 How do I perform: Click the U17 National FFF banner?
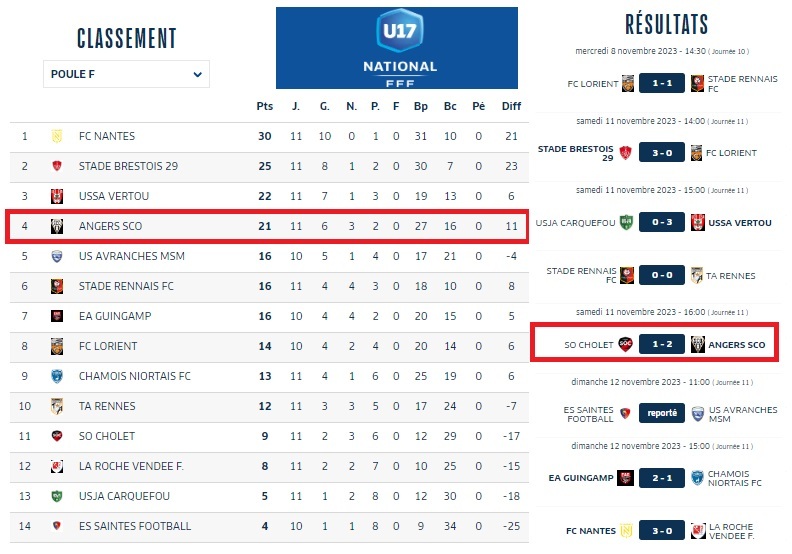[397, 48]
